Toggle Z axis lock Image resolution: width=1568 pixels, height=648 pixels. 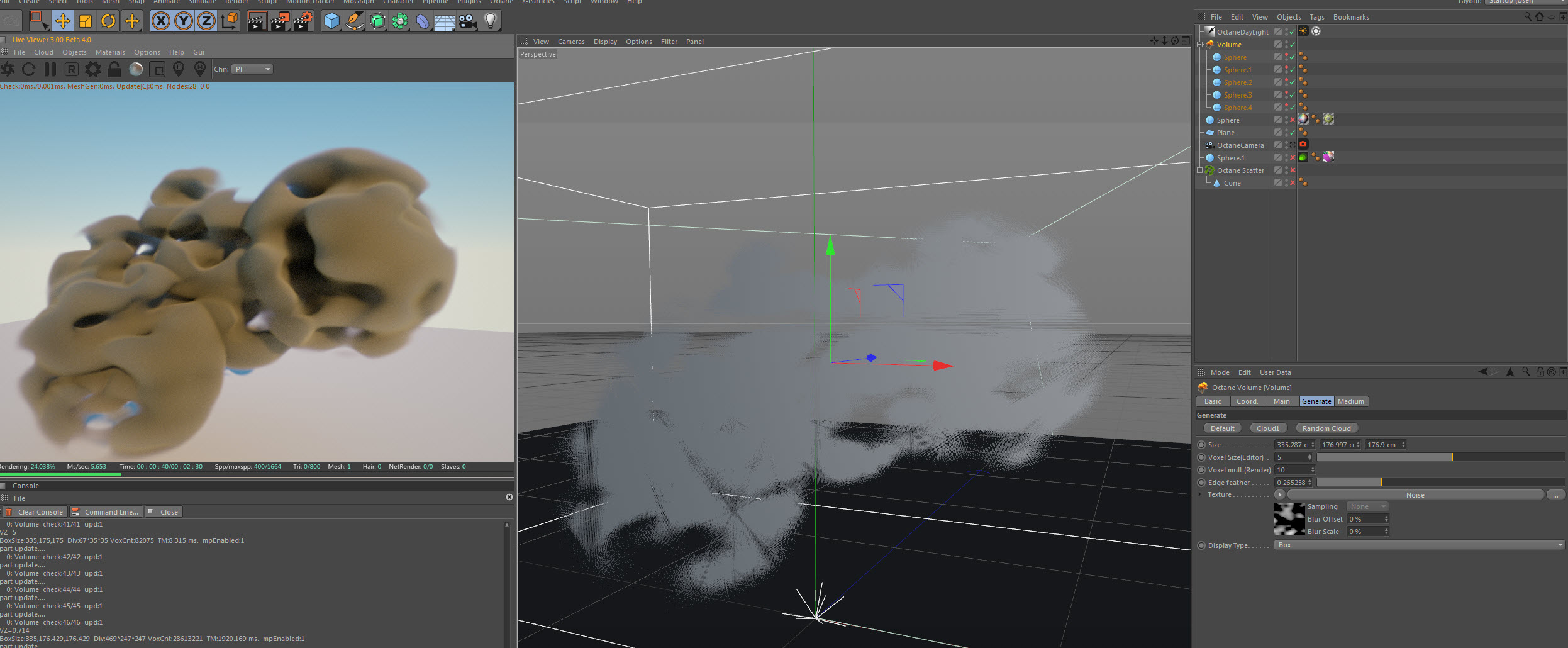(x=206, y=21)
